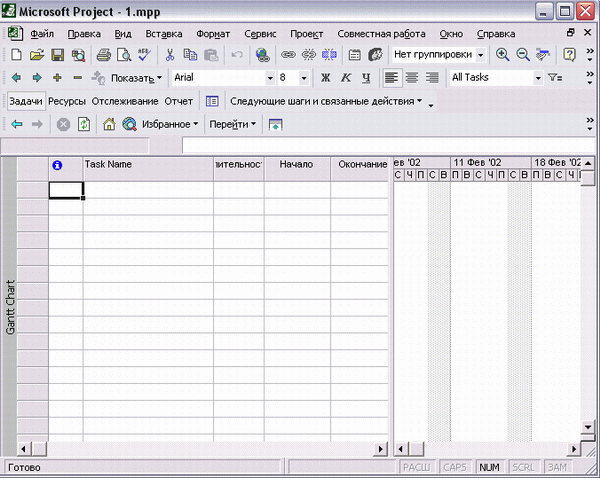
Task: Link tasks with chain icon
Action: click(288, 55)
